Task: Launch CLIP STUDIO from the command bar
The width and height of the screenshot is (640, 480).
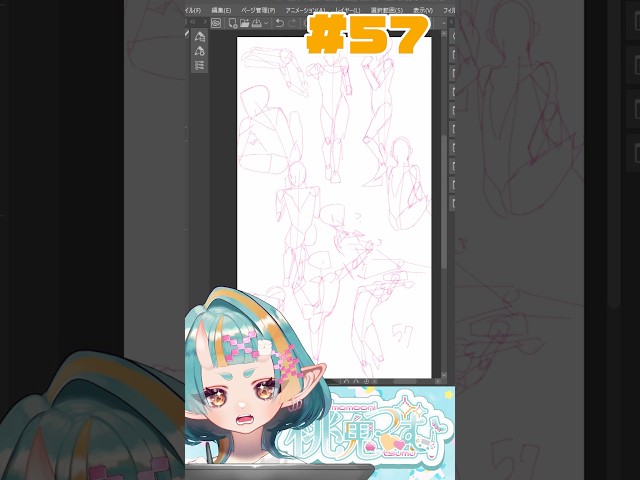Action: click(216, 23)
